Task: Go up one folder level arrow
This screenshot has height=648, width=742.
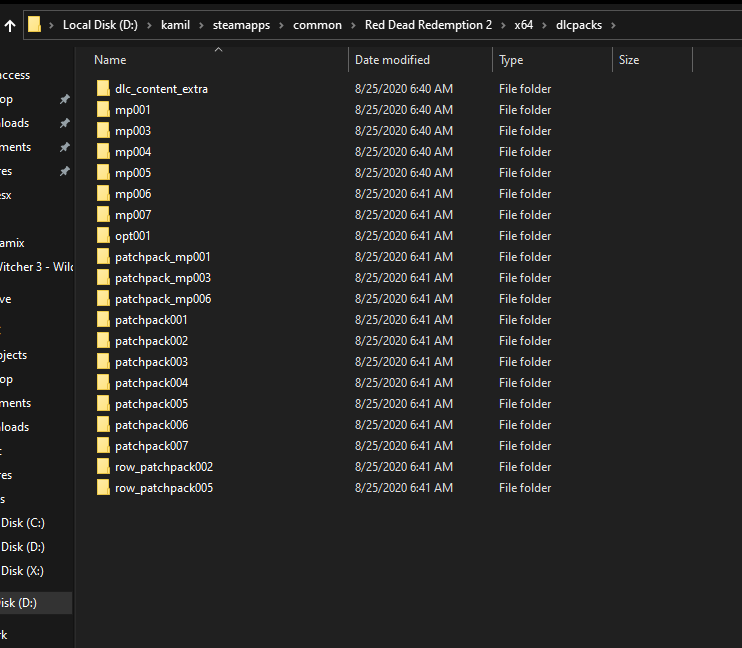Action: pos(10,26)
